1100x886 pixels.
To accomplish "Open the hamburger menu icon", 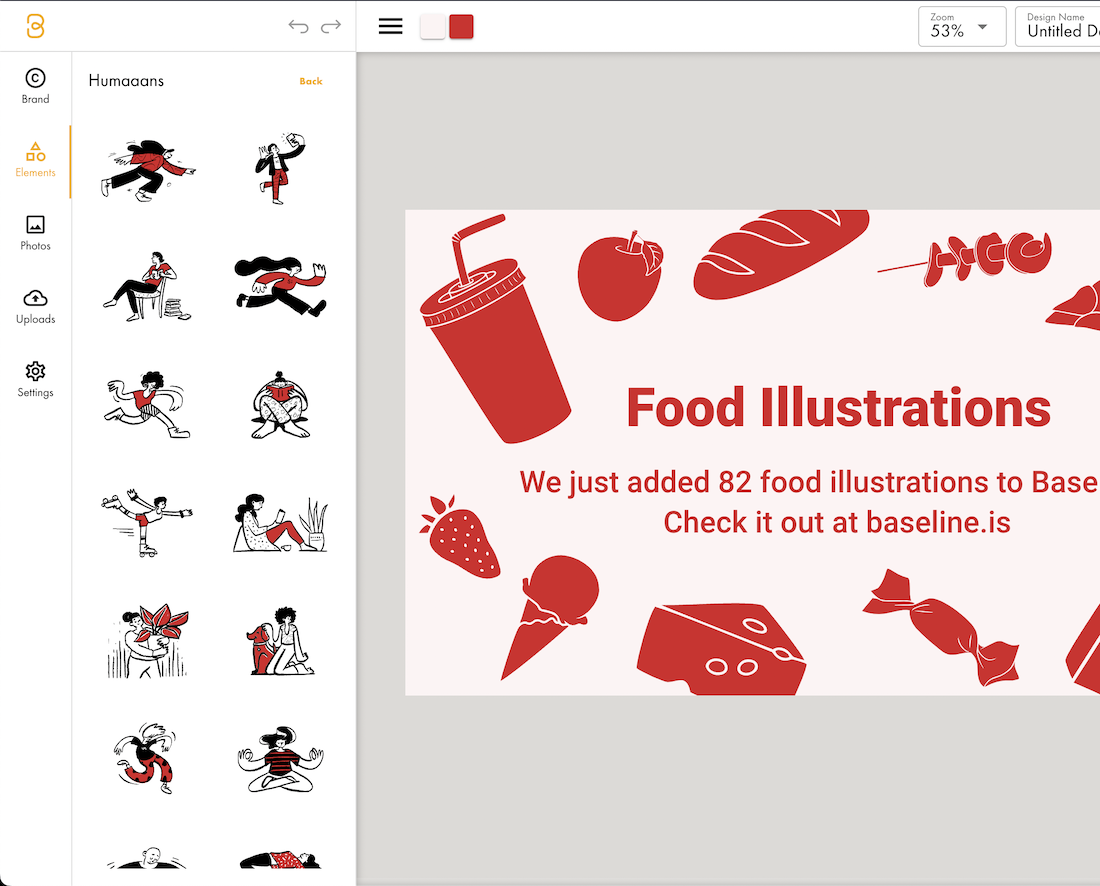I will tap(391, 27).
